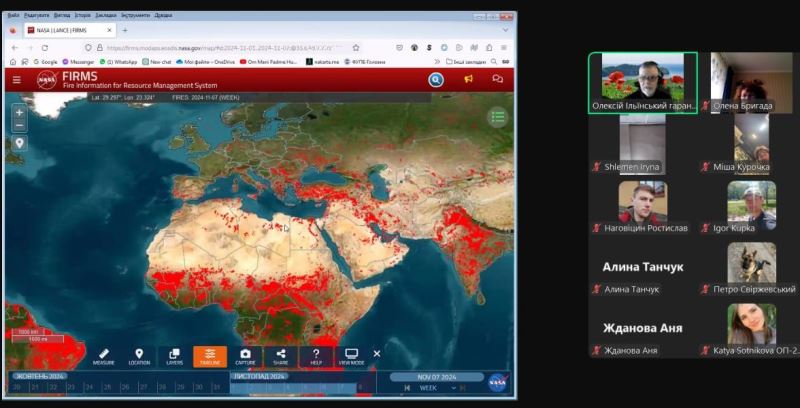Click the map location marker button
This screenshot has width=800, height=408.
coord(19,143)
